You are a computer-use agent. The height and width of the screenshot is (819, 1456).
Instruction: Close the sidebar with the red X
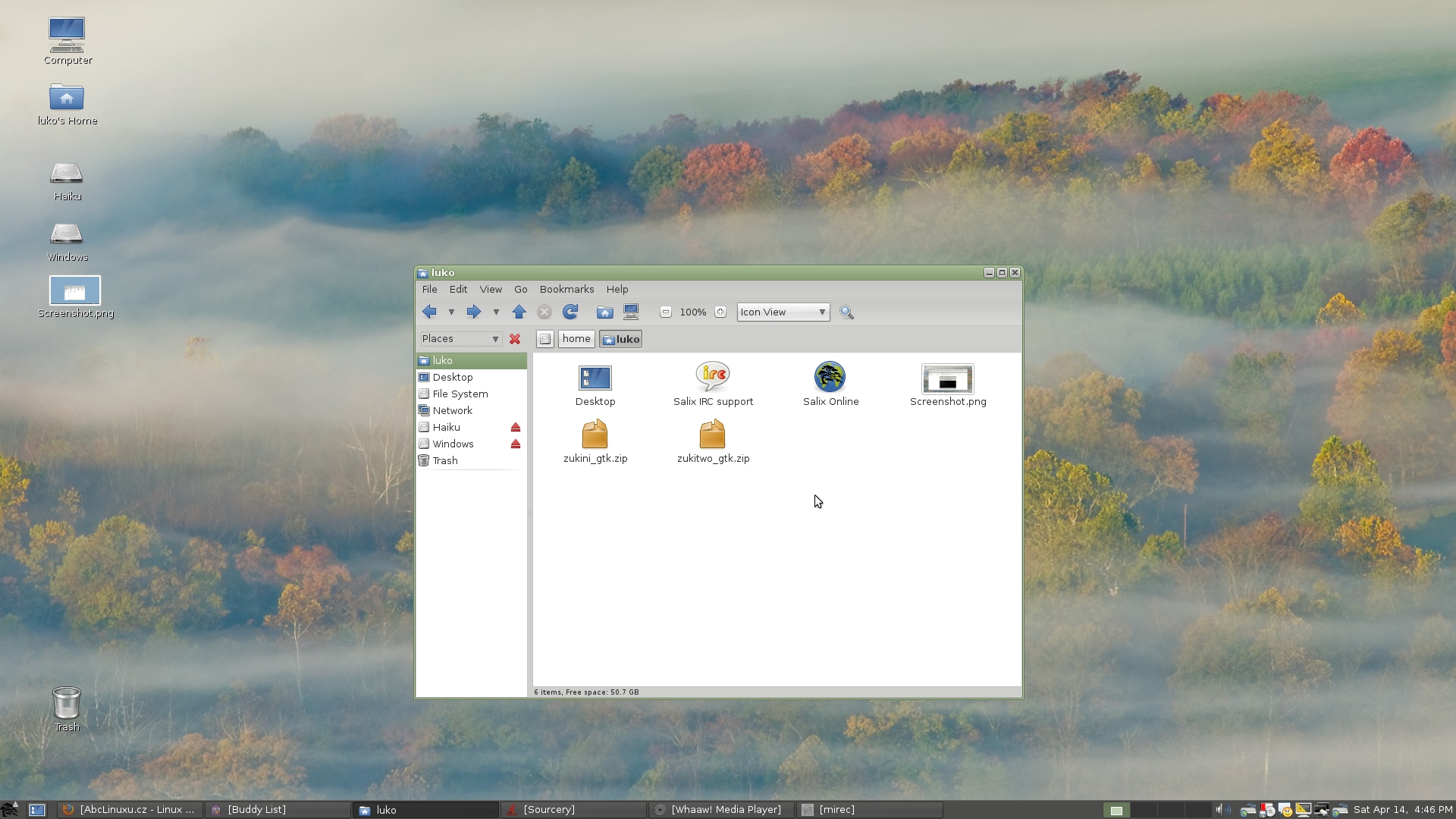coord(515,339)
